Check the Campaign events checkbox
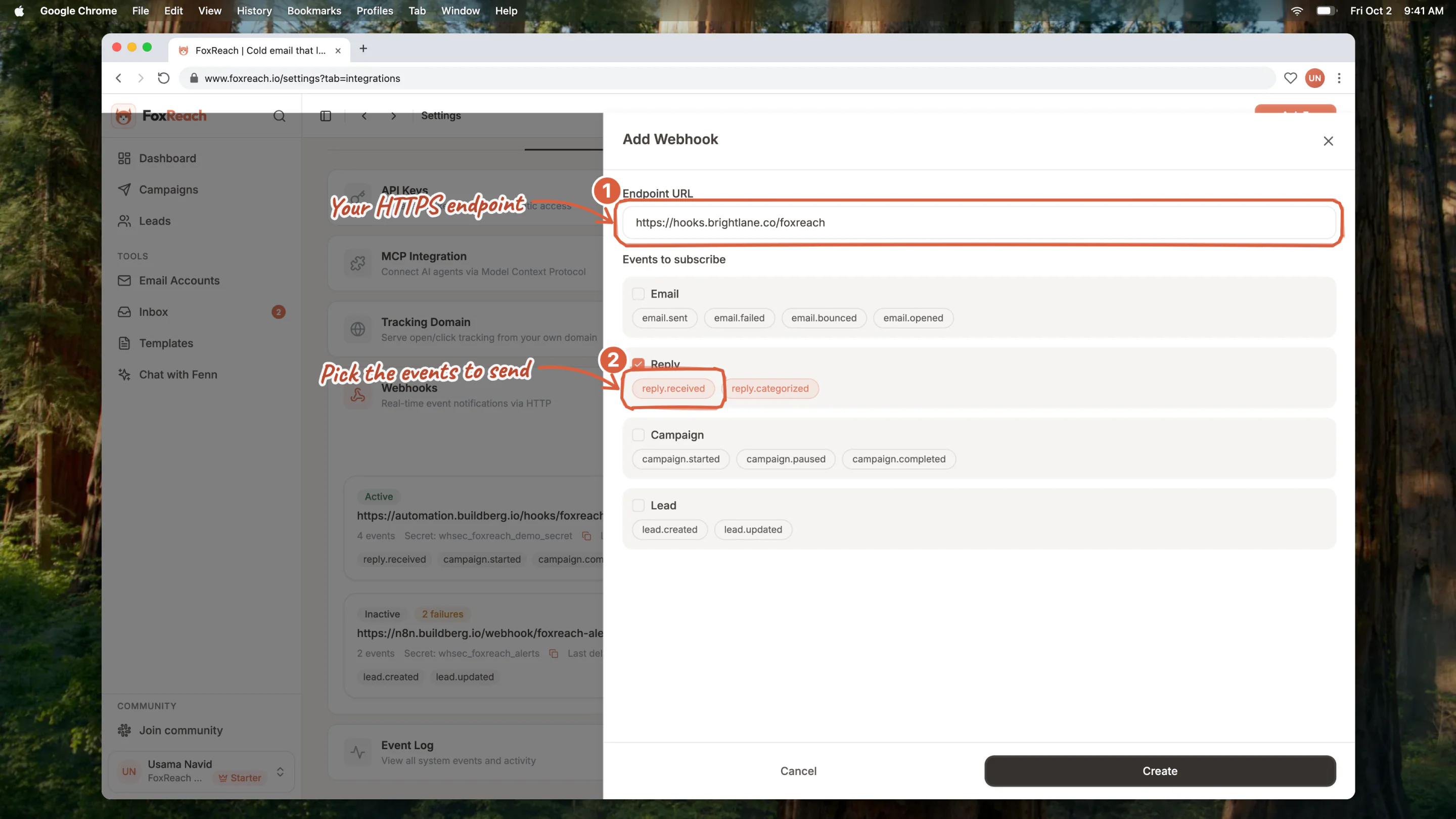Viewport: 1456px width, 819px height. 638,435
